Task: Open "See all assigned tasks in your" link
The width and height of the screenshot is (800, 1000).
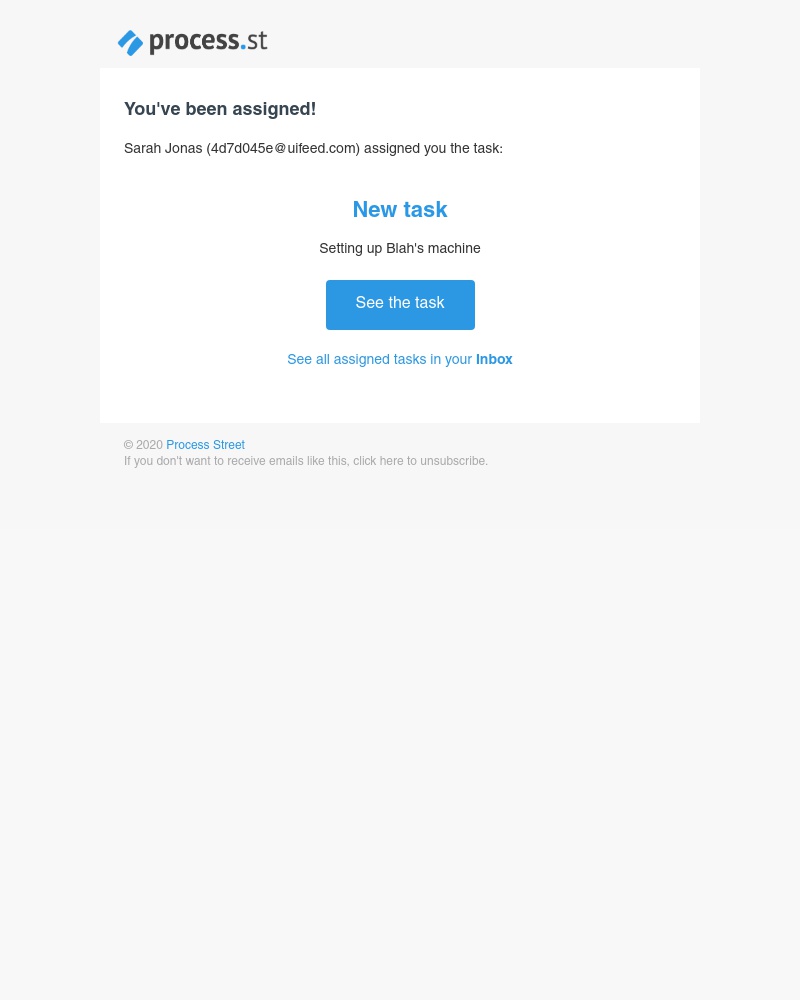Action: pos(380,359)
